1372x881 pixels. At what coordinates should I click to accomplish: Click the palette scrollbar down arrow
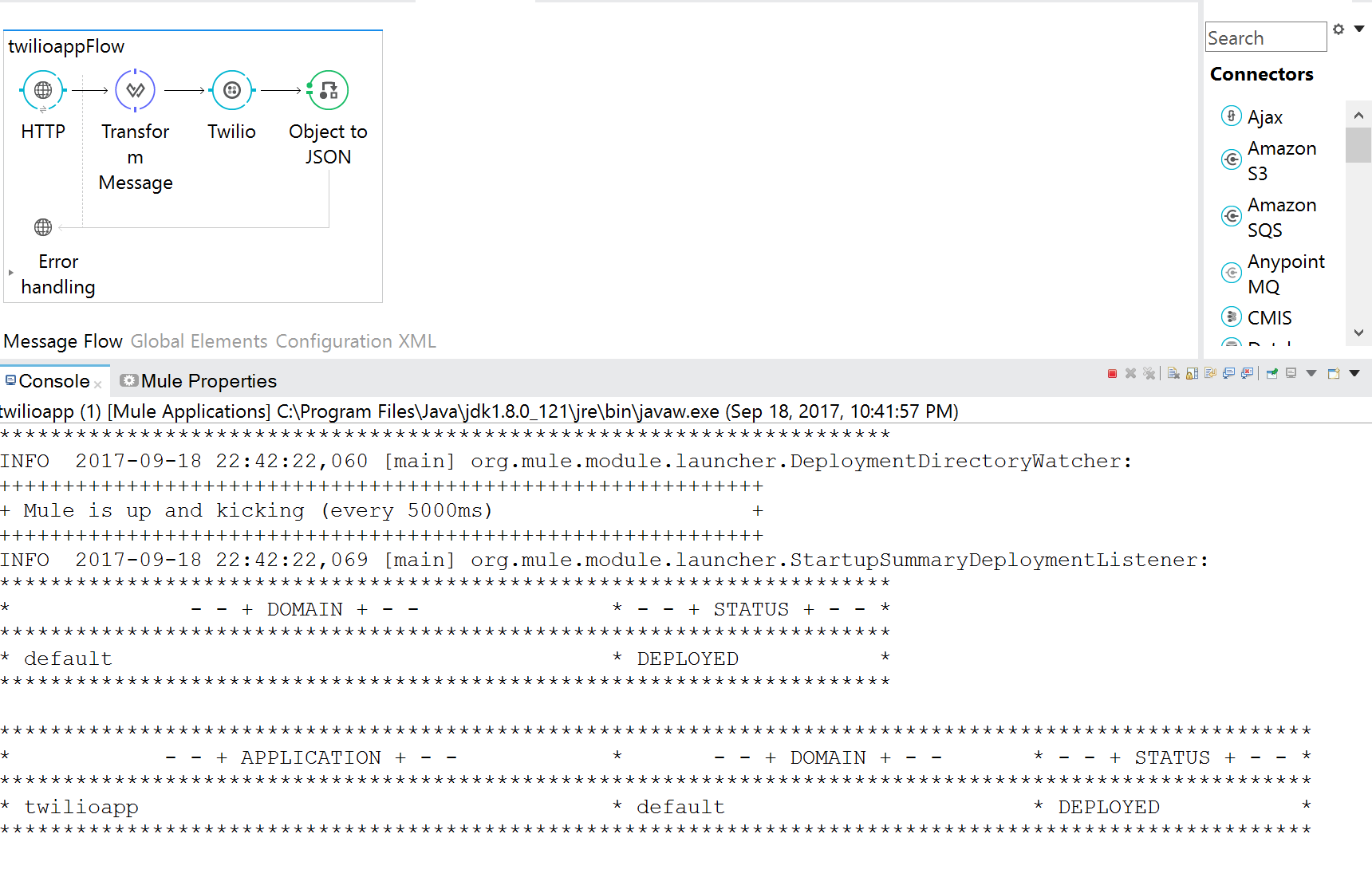tap(1358, 332)
